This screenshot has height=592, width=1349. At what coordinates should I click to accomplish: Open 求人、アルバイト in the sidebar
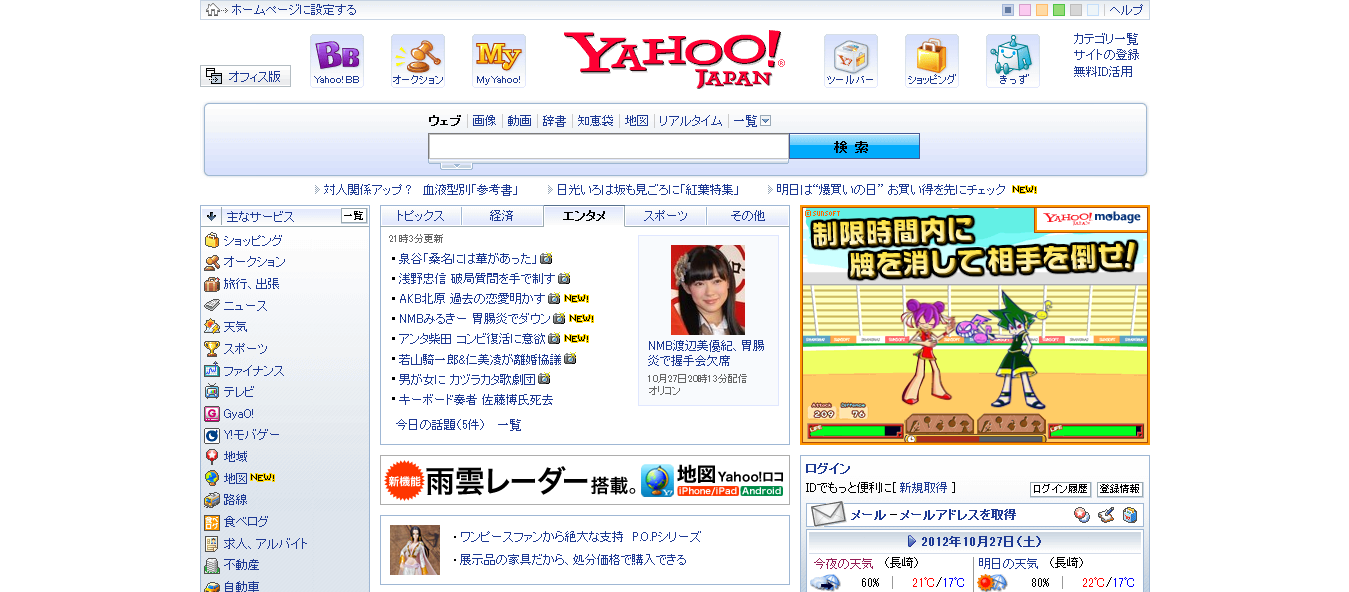point(265,544)
